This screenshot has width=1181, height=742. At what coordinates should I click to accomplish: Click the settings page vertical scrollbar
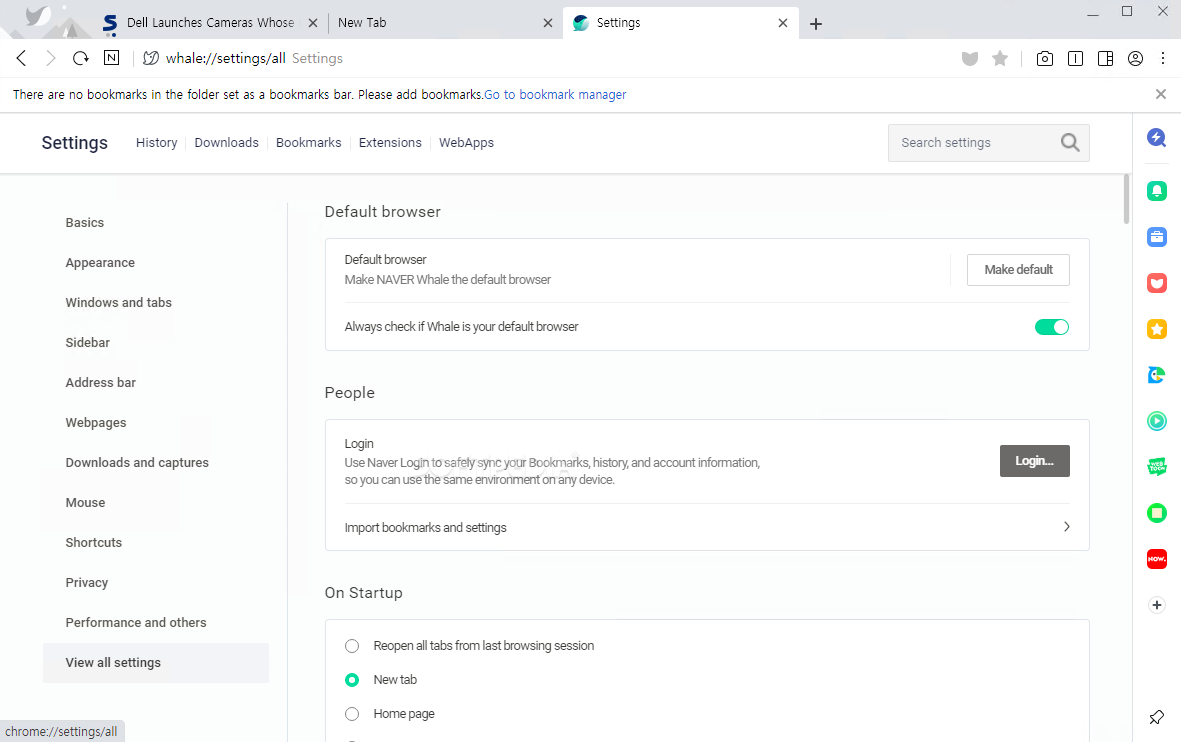(1126, 199)
